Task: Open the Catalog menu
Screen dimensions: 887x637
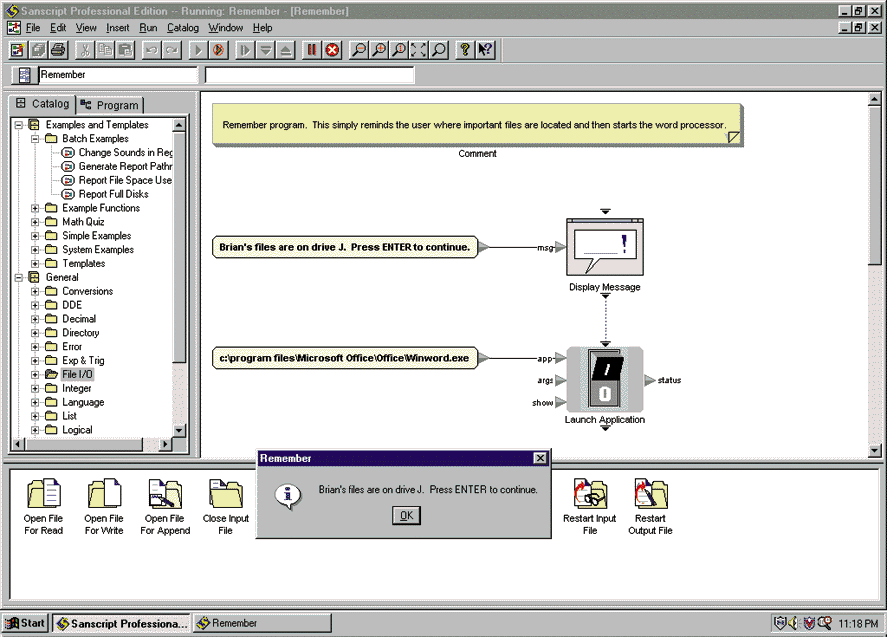Action: pos(182,28)
